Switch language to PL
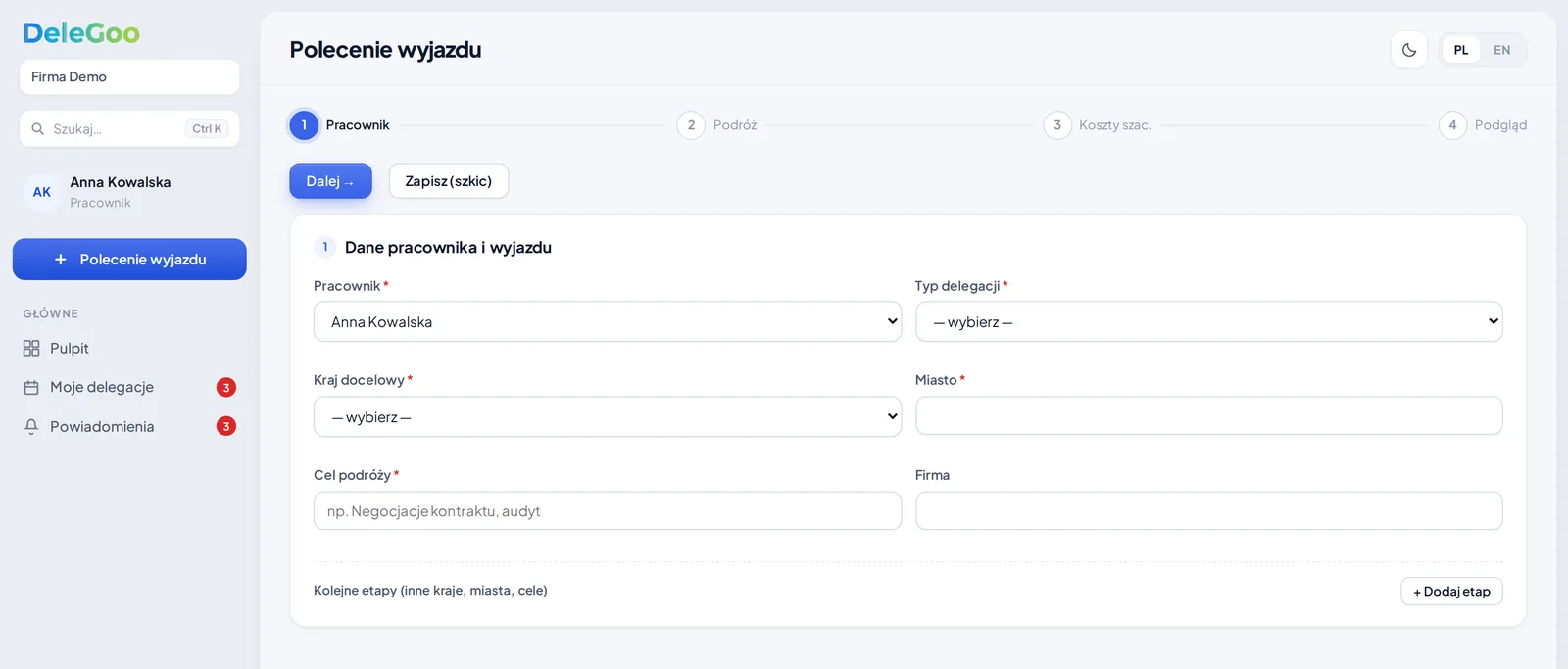This screenshot has width=1568, height=669. click(x=1461, y=50)
